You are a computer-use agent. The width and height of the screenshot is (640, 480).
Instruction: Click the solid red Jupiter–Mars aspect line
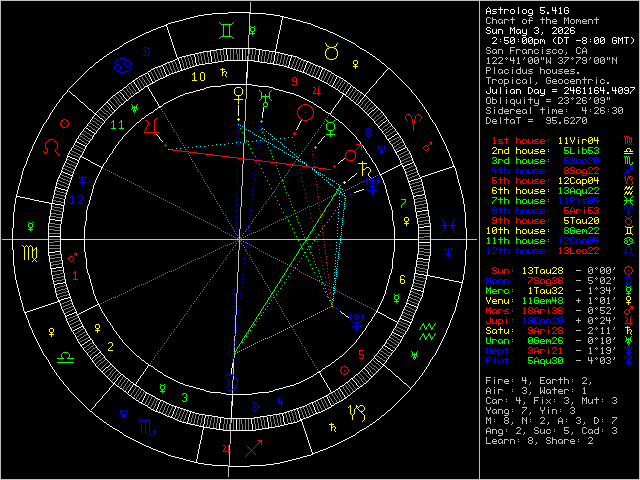249,159
